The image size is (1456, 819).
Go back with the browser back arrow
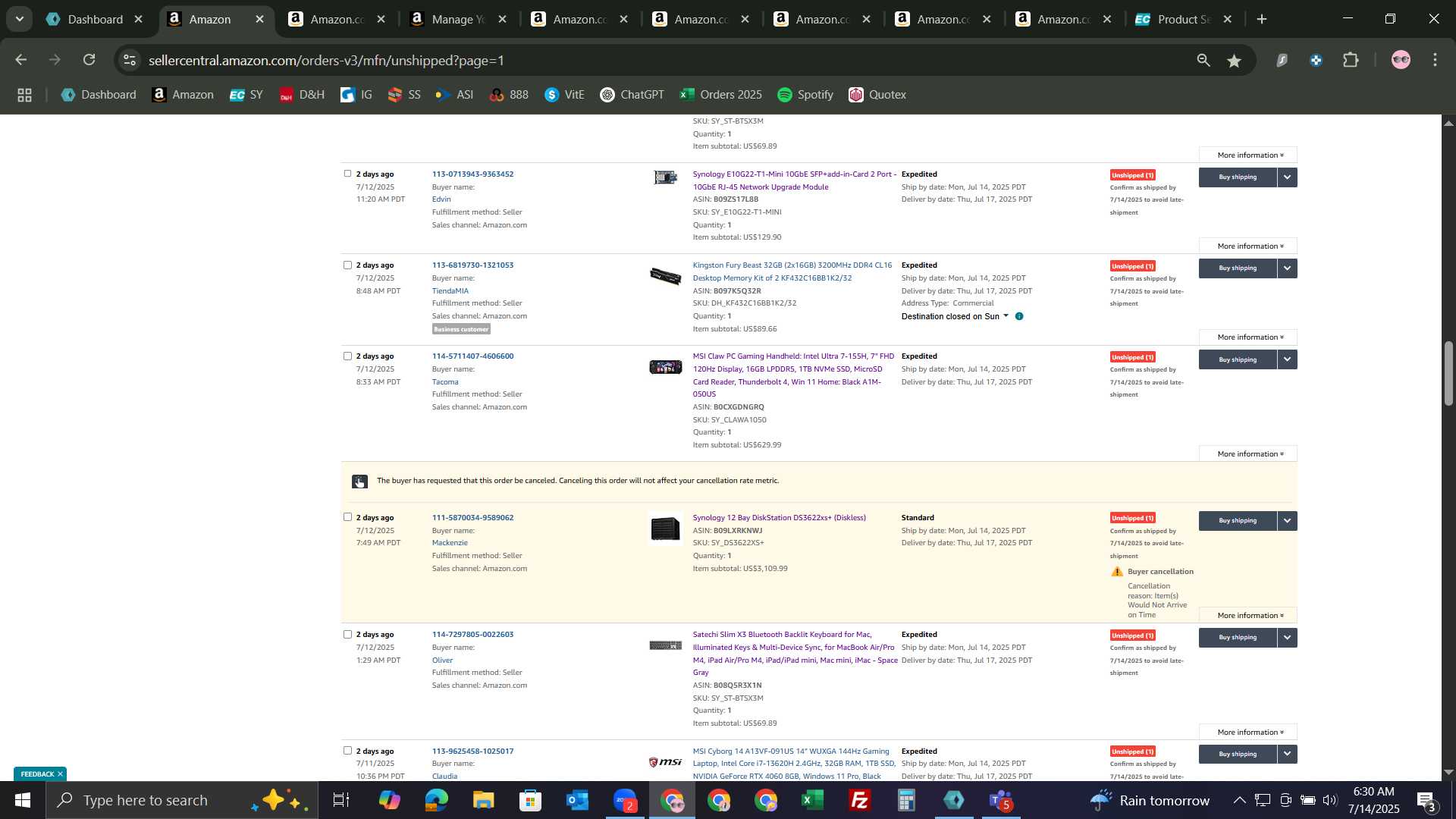[20, 60]
